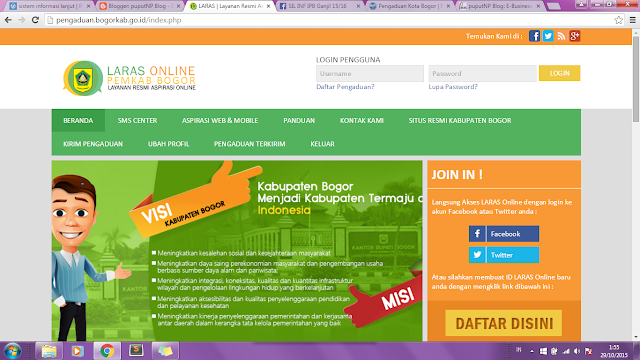Open KONTAK KAMI menu item
This screenshot has height=360, width=640.
(362, 120)
